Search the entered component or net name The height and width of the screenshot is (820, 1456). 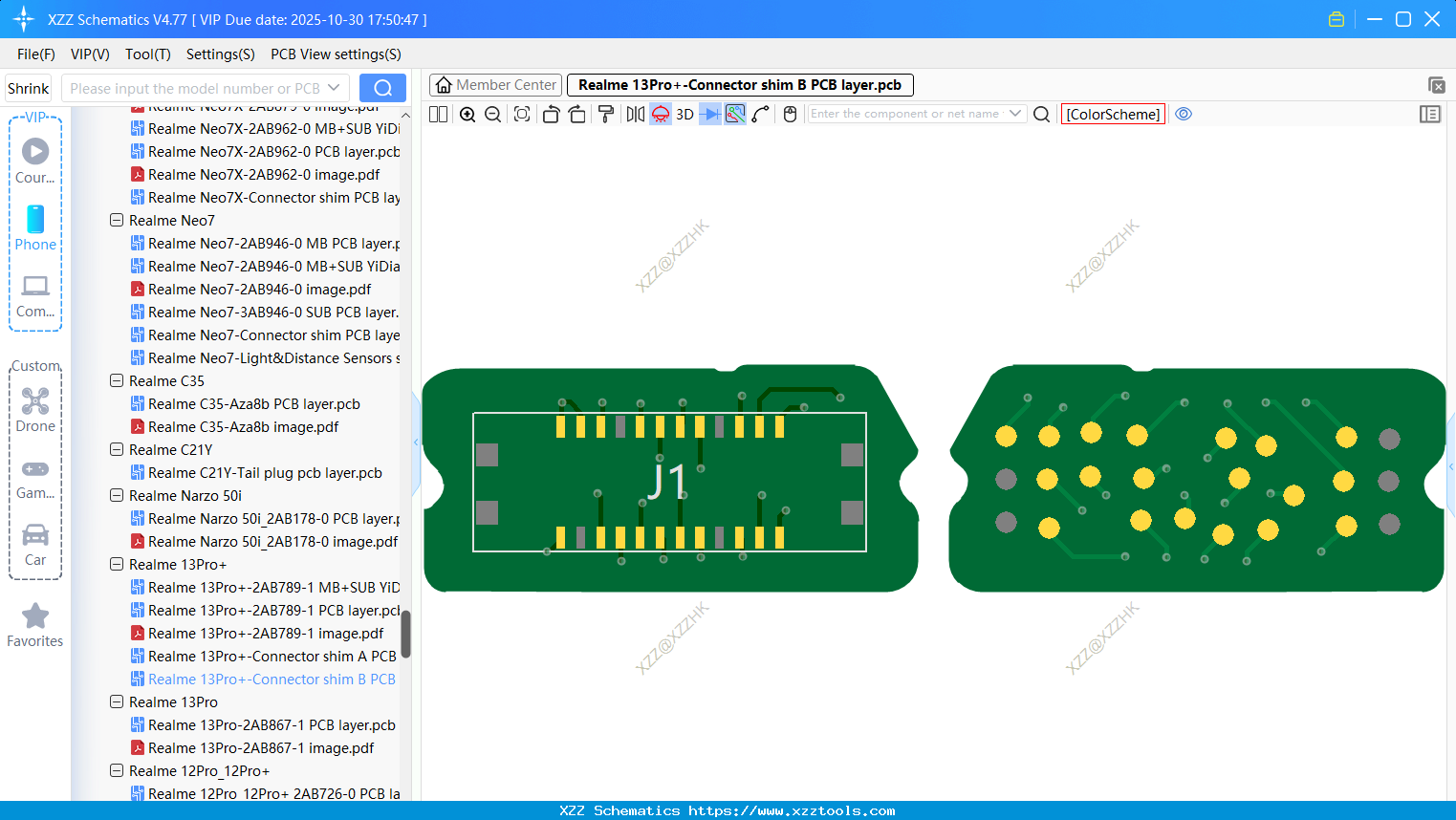[1042, 114]
